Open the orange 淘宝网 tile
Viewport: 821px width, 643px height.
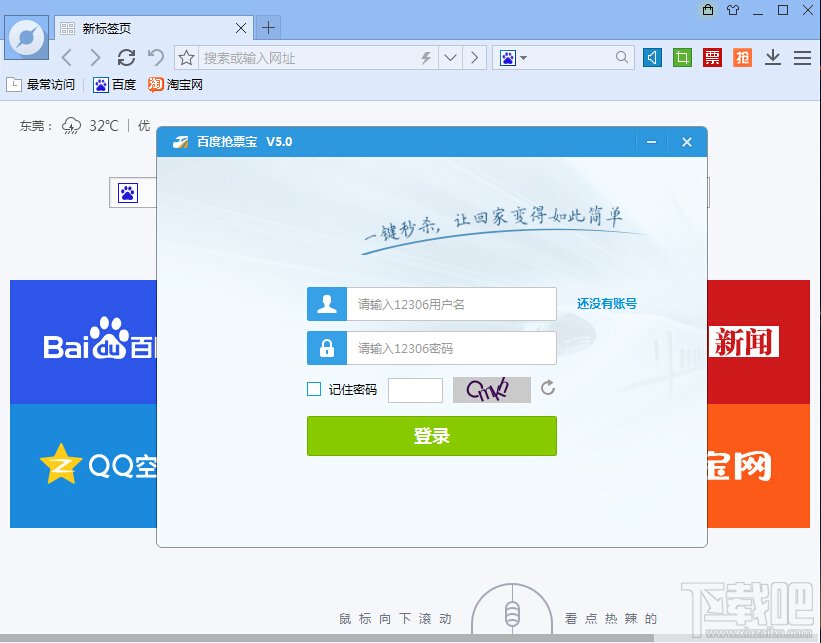(x=759, y=465)
